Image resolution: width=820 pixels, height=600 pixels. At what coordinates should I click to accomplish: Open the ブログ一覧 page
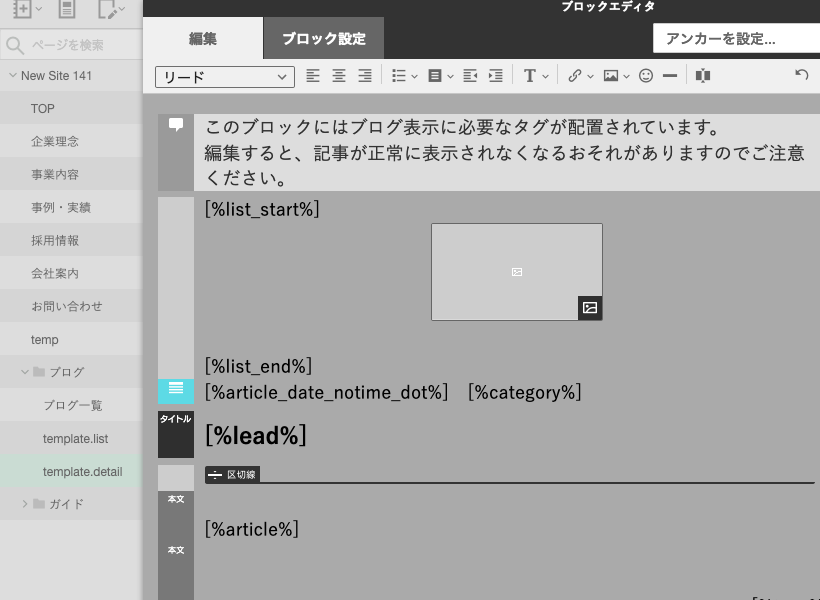point(71,405)
